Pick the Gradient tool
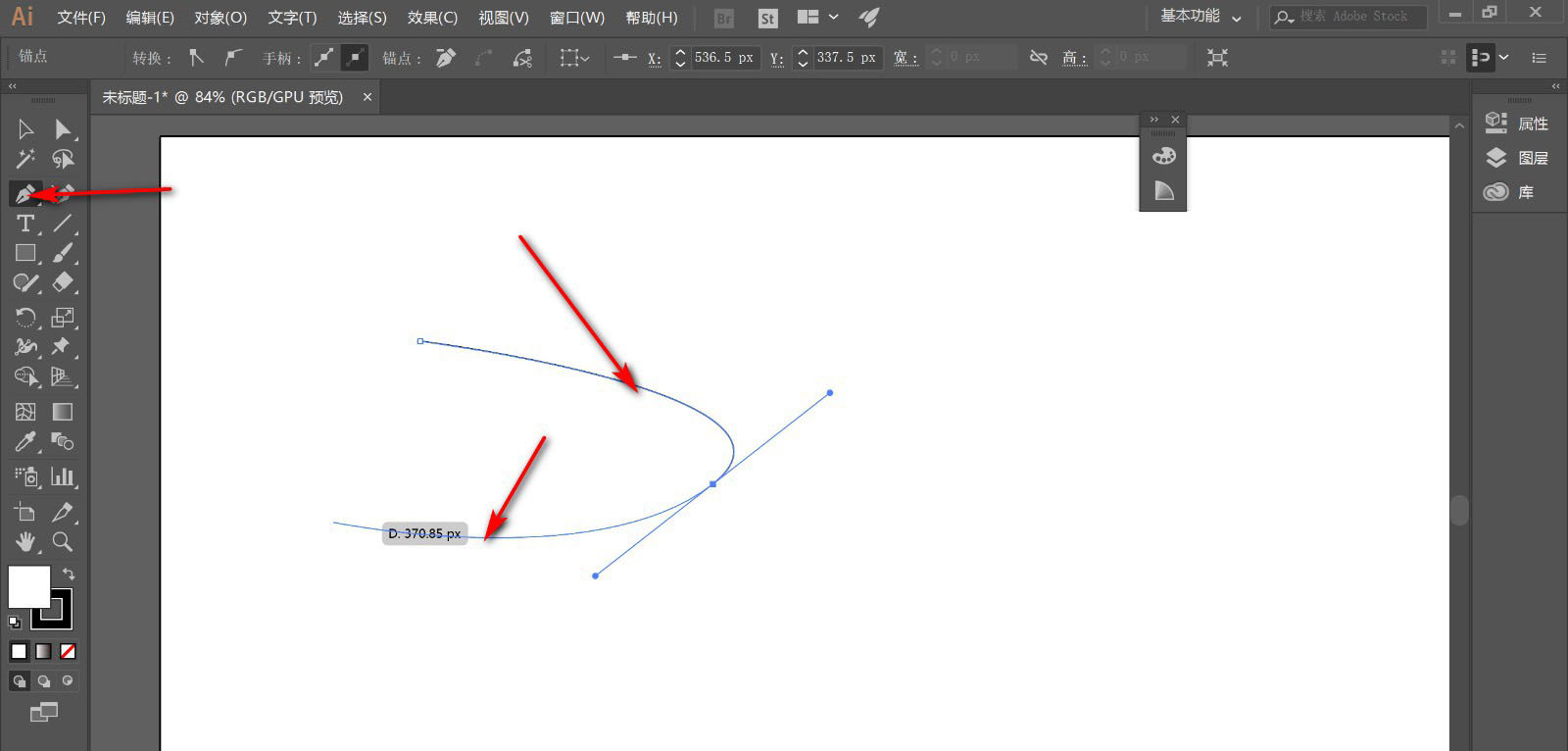This screenshot has height=751, width=1568. click(63, 412)
